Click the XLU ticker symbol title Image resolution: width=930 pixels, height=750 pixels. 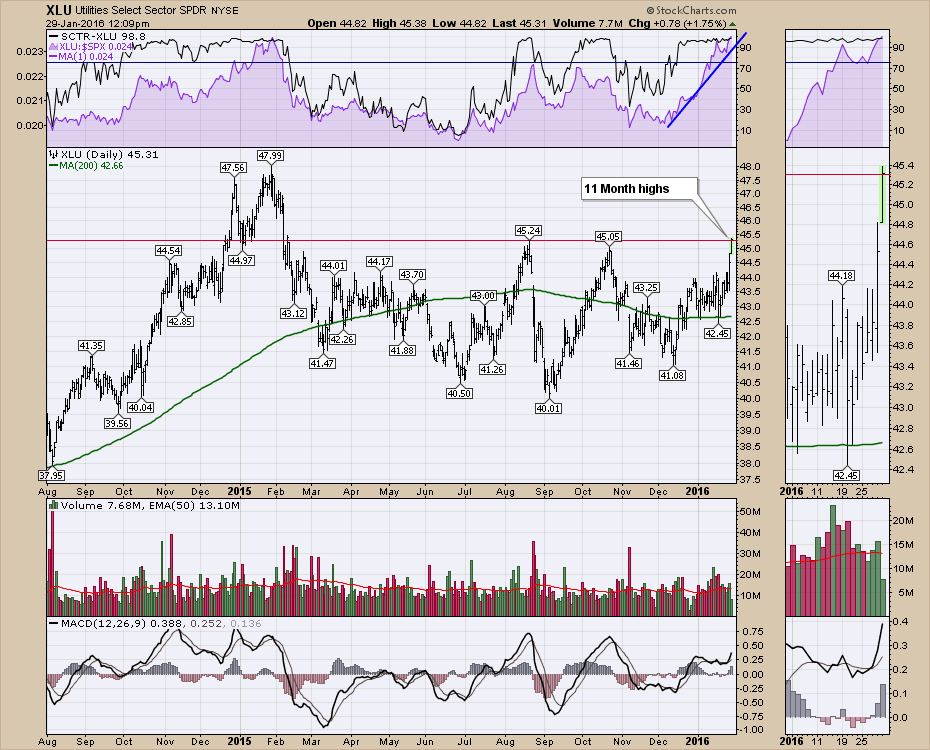[x=59, y=10]
